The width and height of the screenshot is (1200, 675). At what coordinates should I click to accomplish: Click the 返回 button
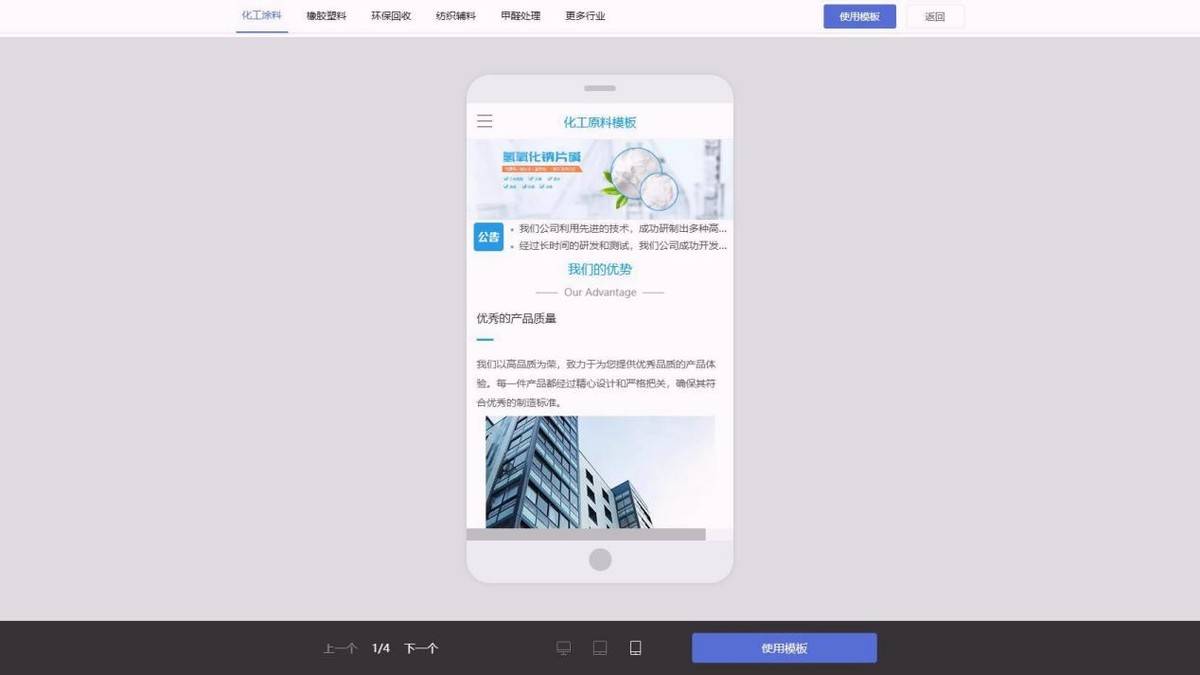(935, 16)
